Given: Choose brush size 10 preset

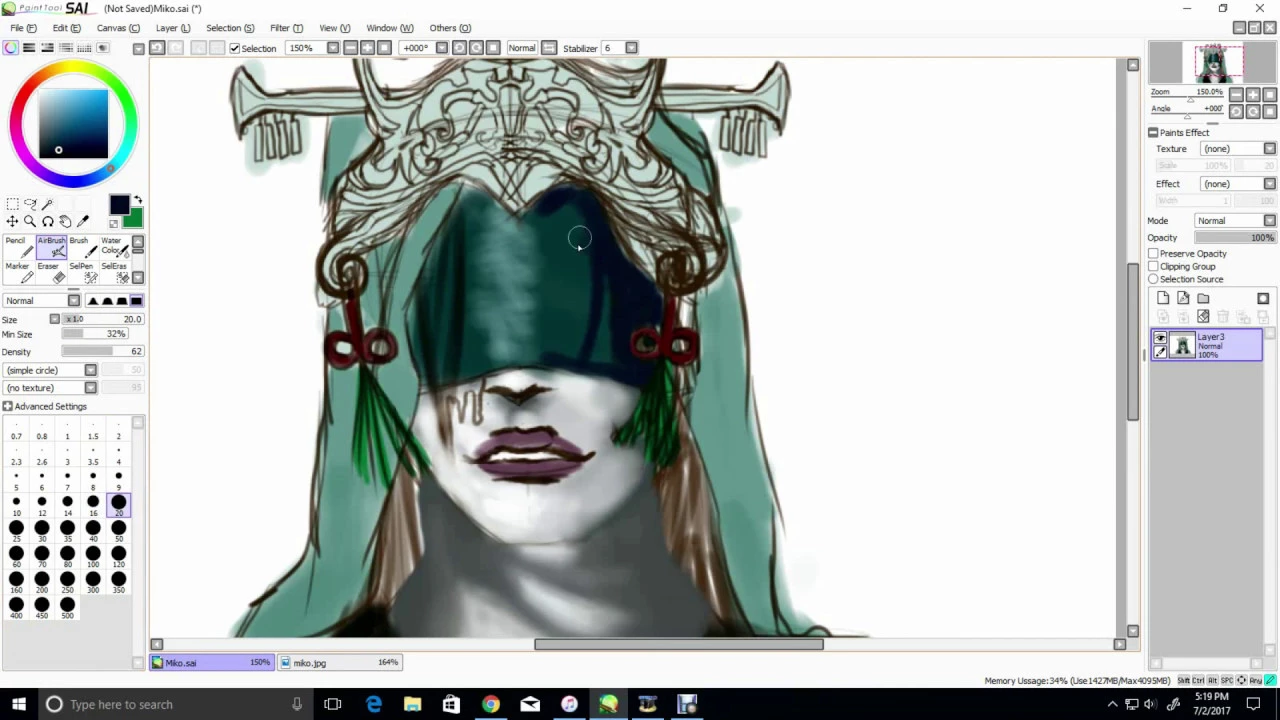Looking at the screenshot, I should click(16, 504).
